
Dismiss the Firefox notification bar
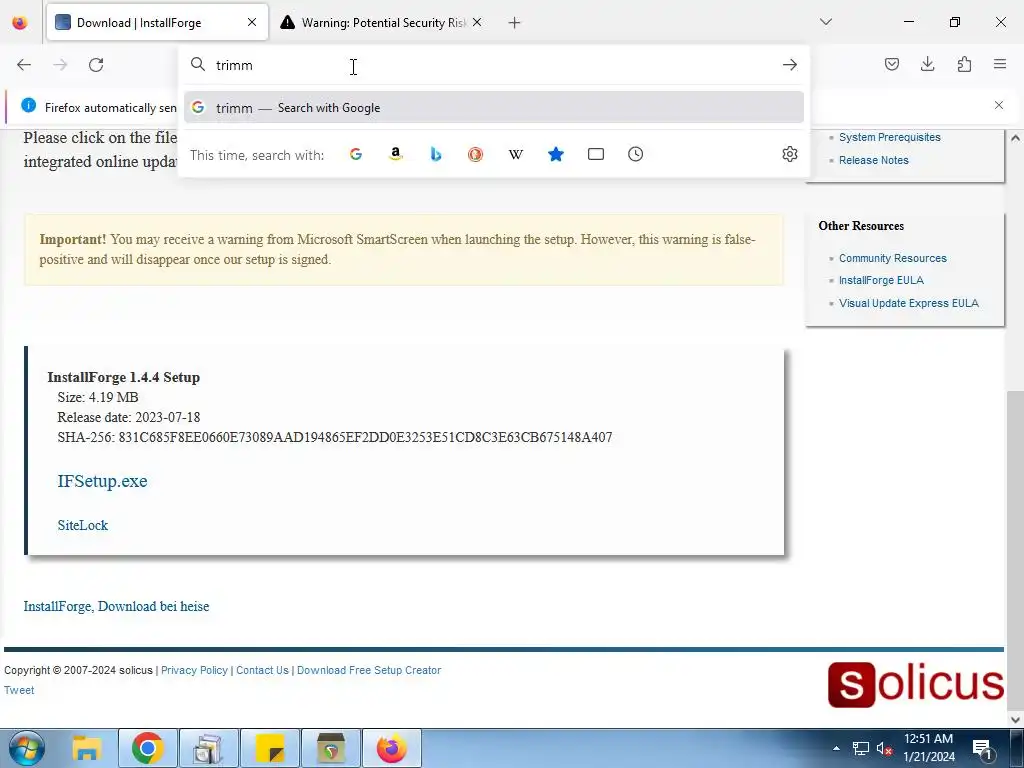[999, 105]
